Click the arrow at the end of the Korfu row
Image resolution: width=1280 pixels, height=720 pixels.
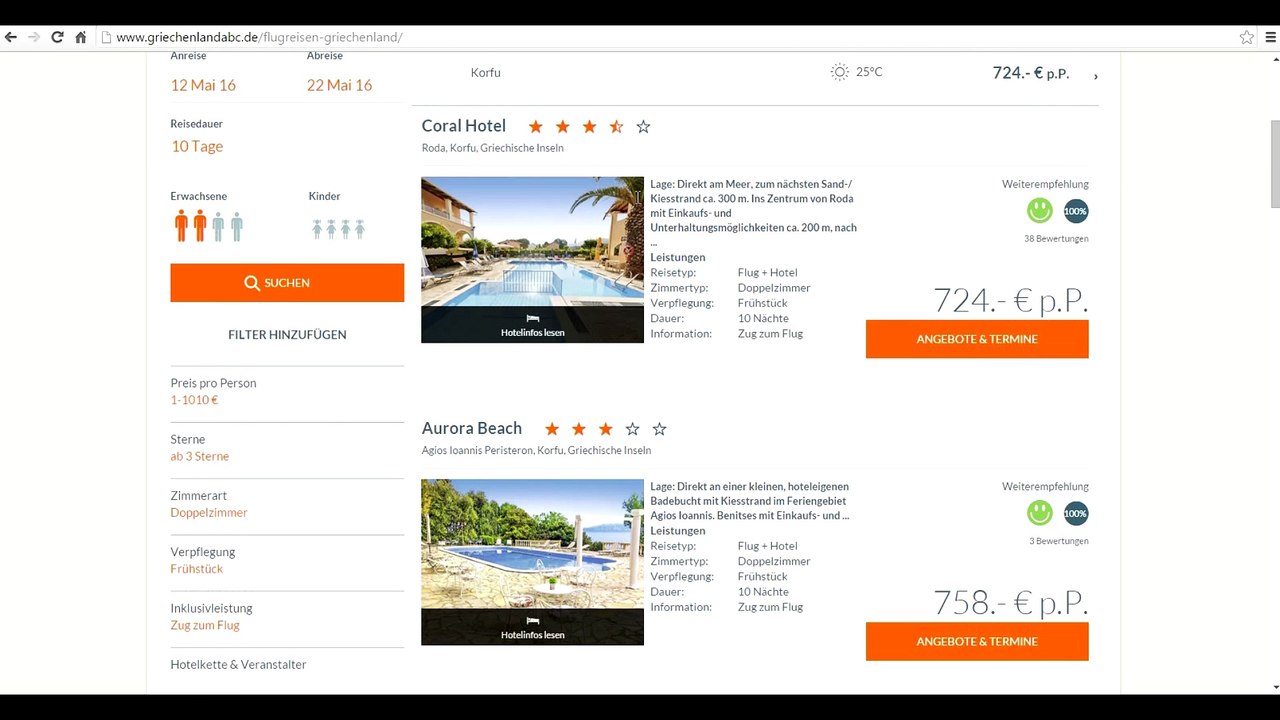(x=1096, y=75)
